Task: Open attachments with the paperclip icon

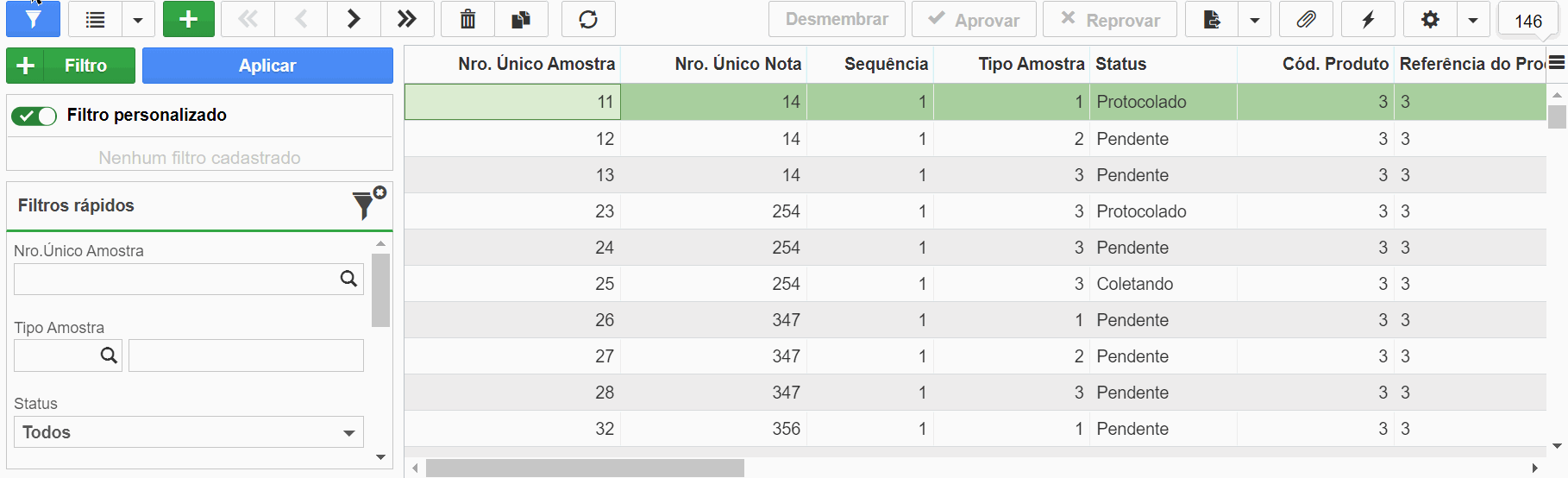Action: (1306, 19)
